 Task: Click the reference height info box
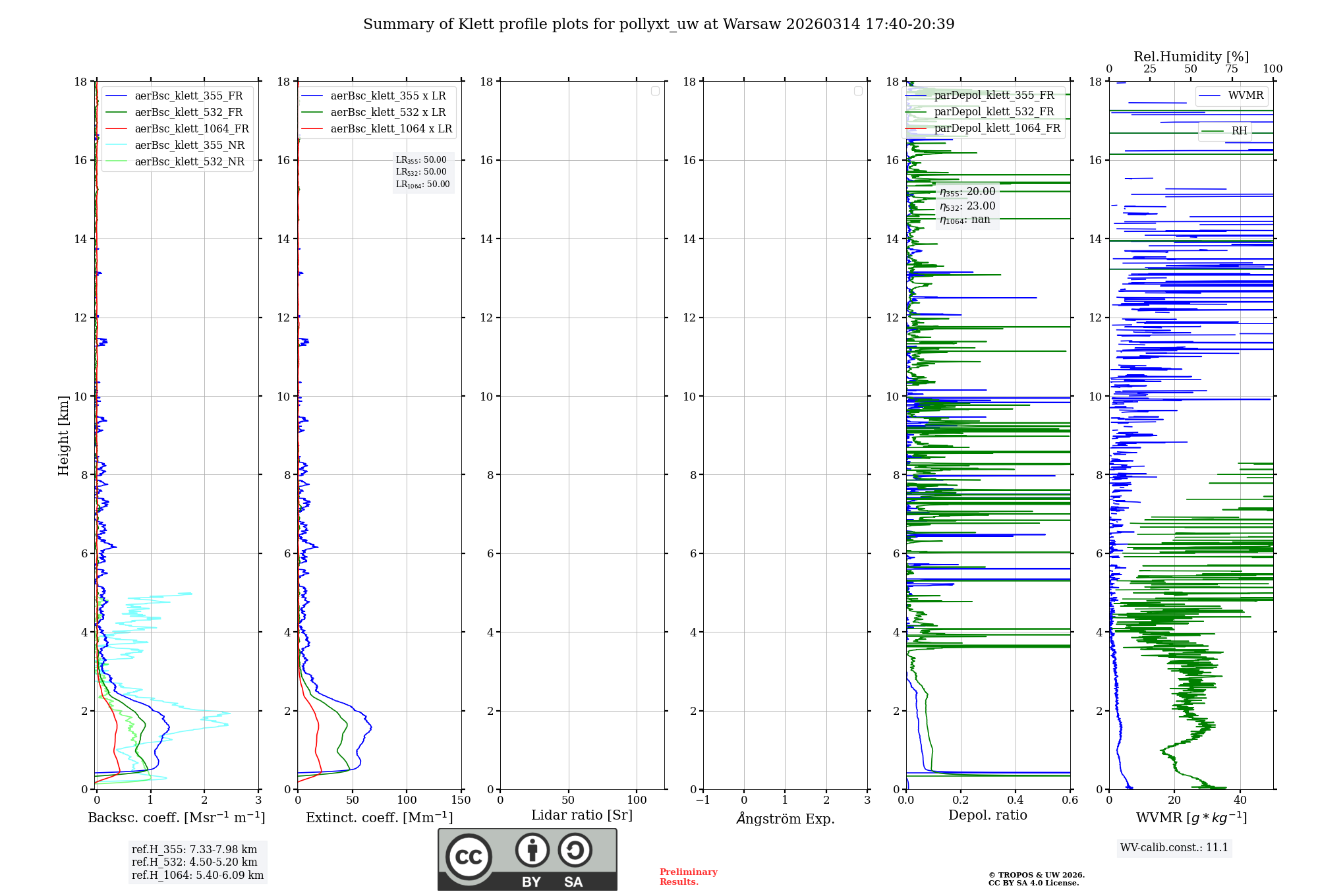tap(197, 862)
